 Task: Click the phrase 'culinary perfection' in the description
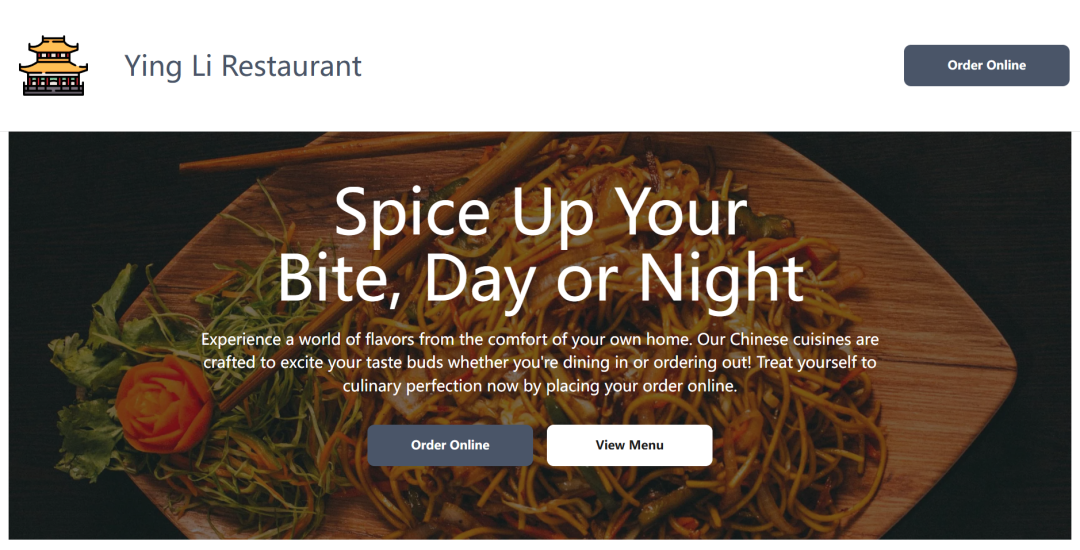[x=413, y=386]
